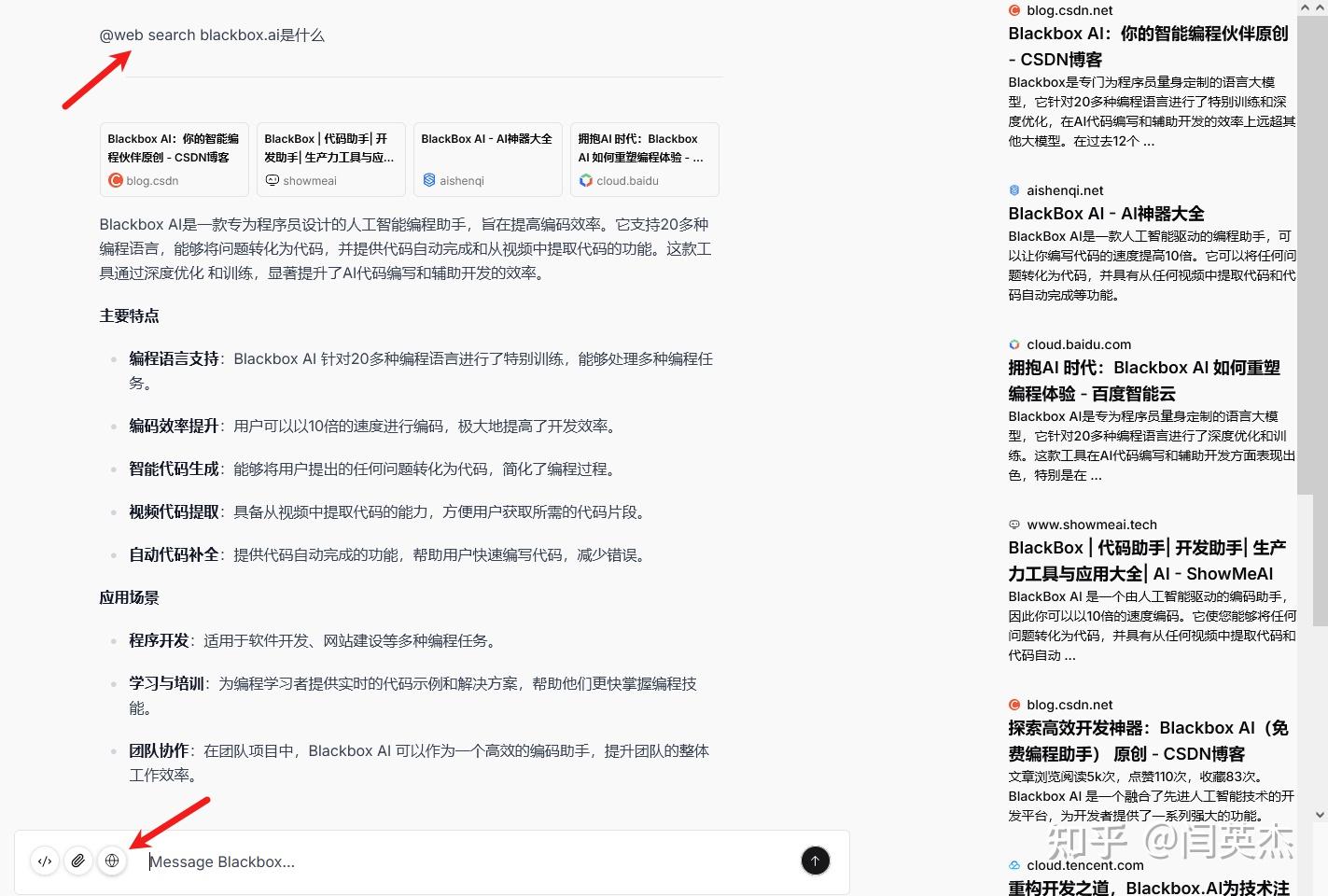Click CSDN favicon above 你的智能编程伙伴原创 result
This screenshot has width=1328, height=896.
click(x=1014, y=10)
